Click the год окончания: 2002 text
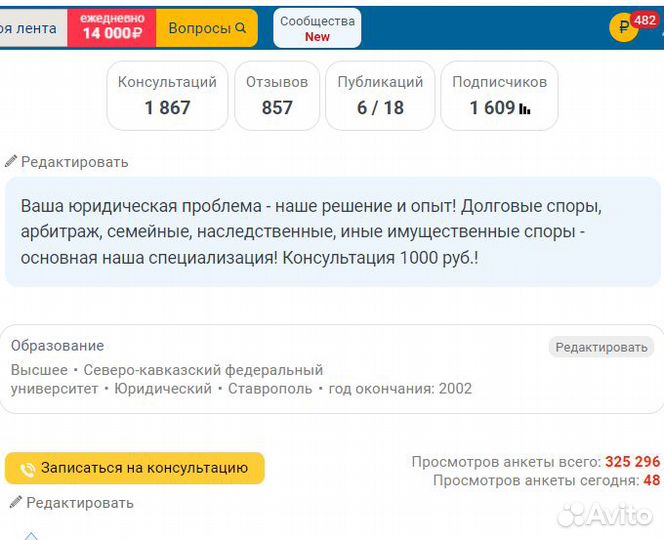664x540 pixels. tap(400, 388)
